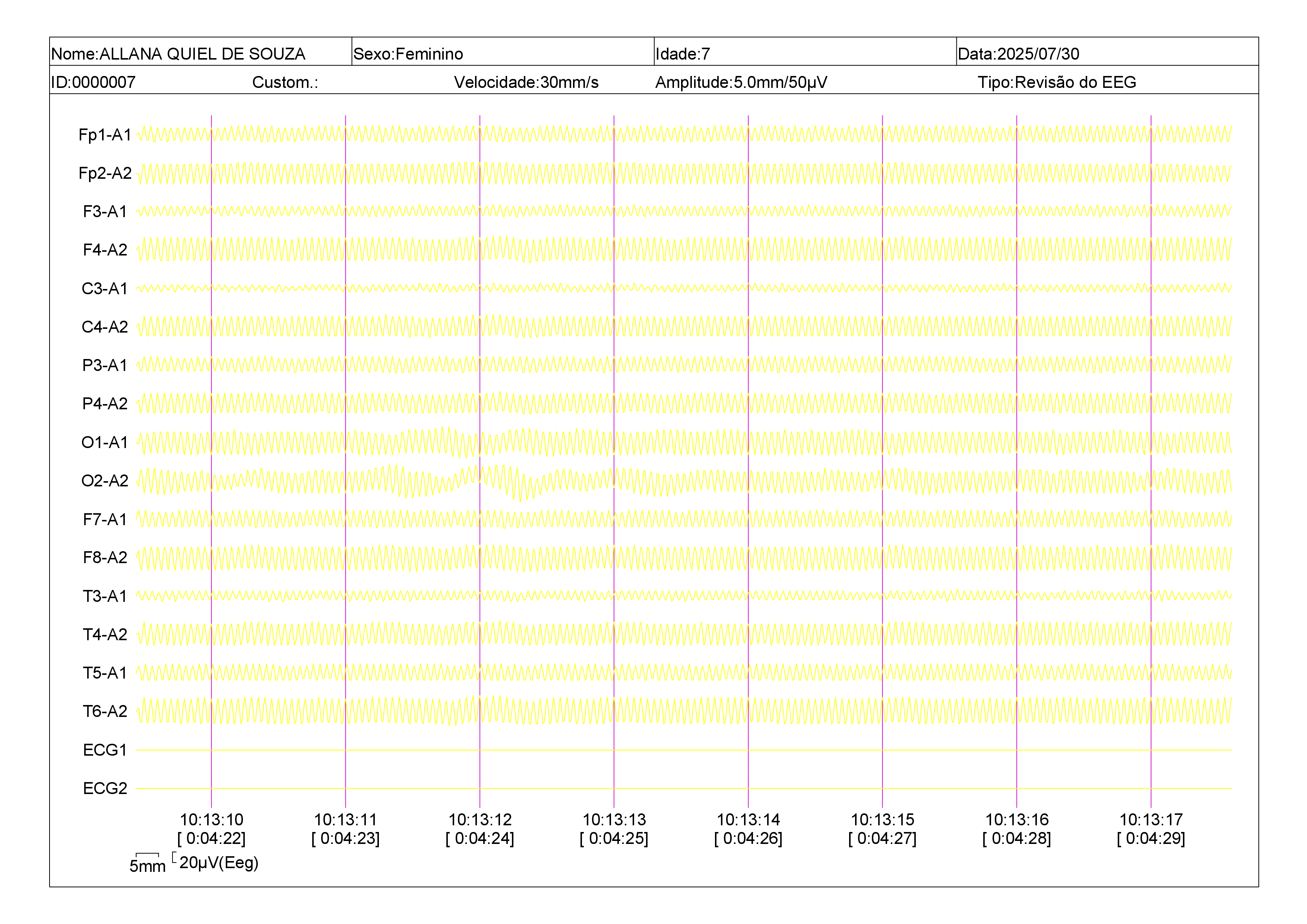
Task: Click the 'Tipo:Revisão do EEG' text
Action: click(1057, 83)
